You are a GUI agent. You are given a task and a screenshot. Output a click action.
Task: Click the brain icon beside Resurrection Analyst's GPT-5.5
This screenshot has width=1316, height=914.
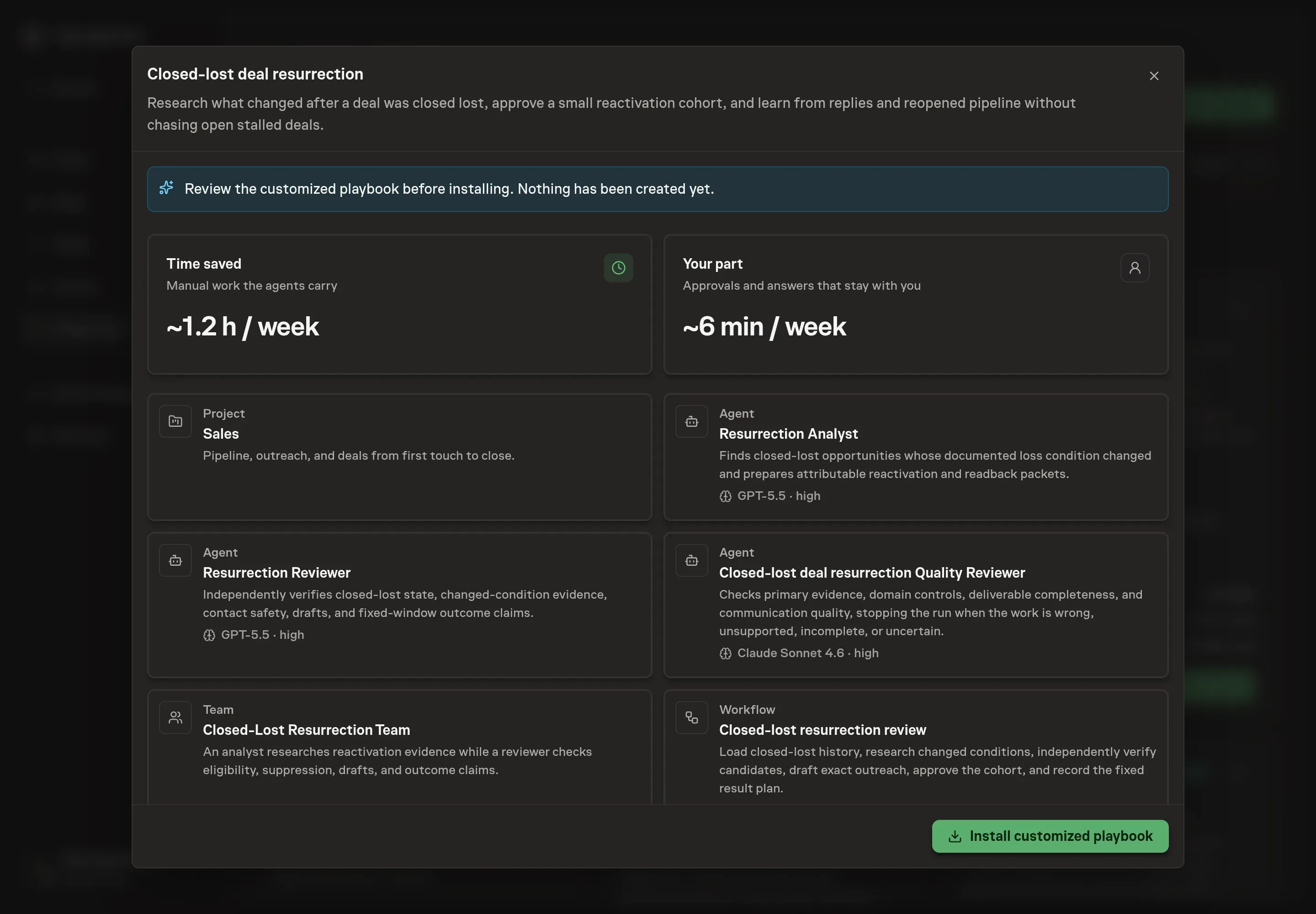click(725, 496)
